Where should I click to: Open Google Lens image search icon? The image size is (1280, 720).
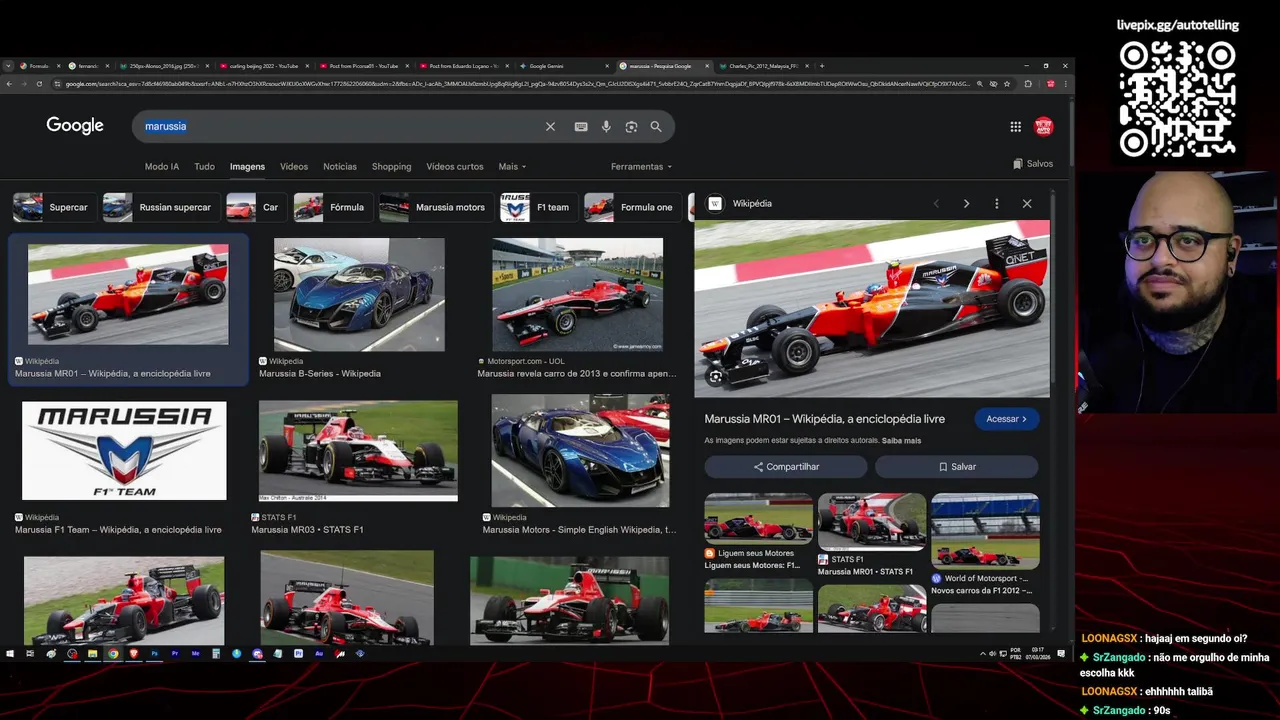[631, 127]
